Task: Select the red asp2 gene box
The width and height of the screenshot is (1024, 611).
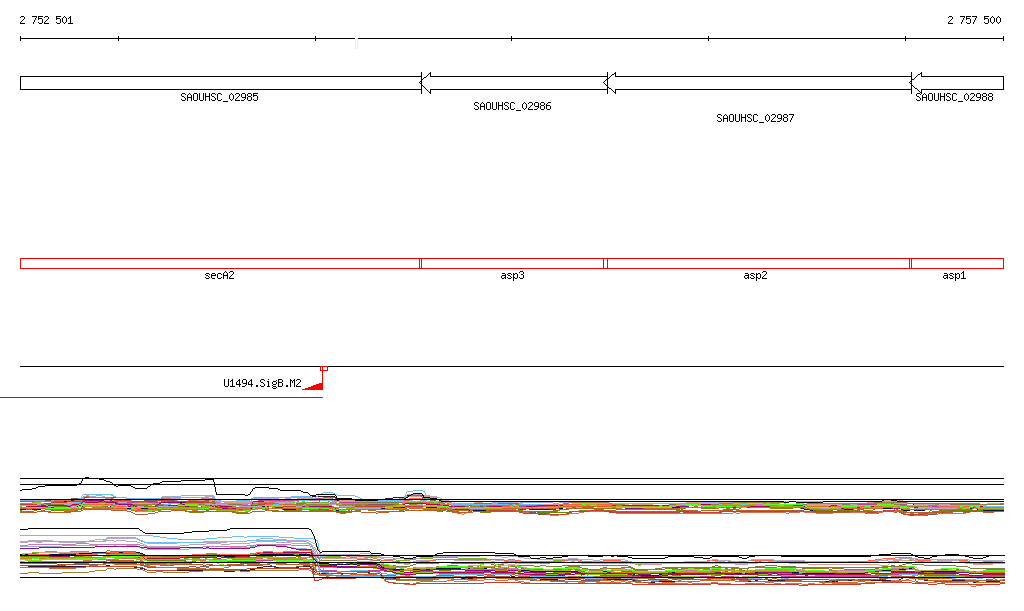Action: point(757,263)
